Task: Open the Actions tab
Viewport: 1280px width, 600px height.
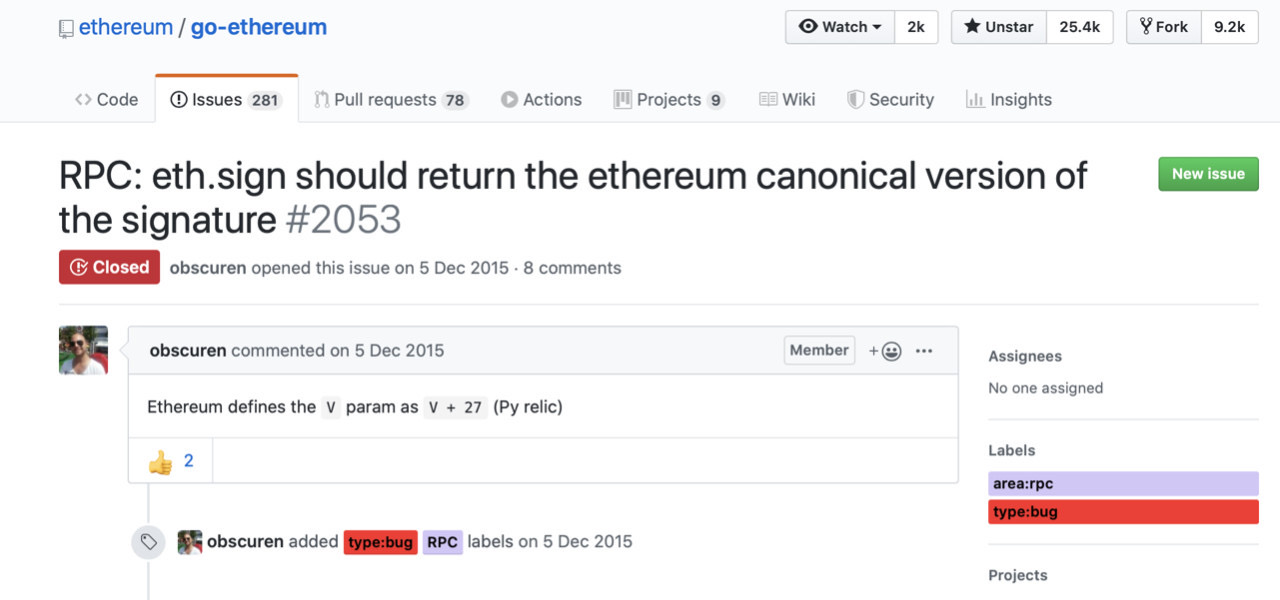Action: click(x=541, y=99)
